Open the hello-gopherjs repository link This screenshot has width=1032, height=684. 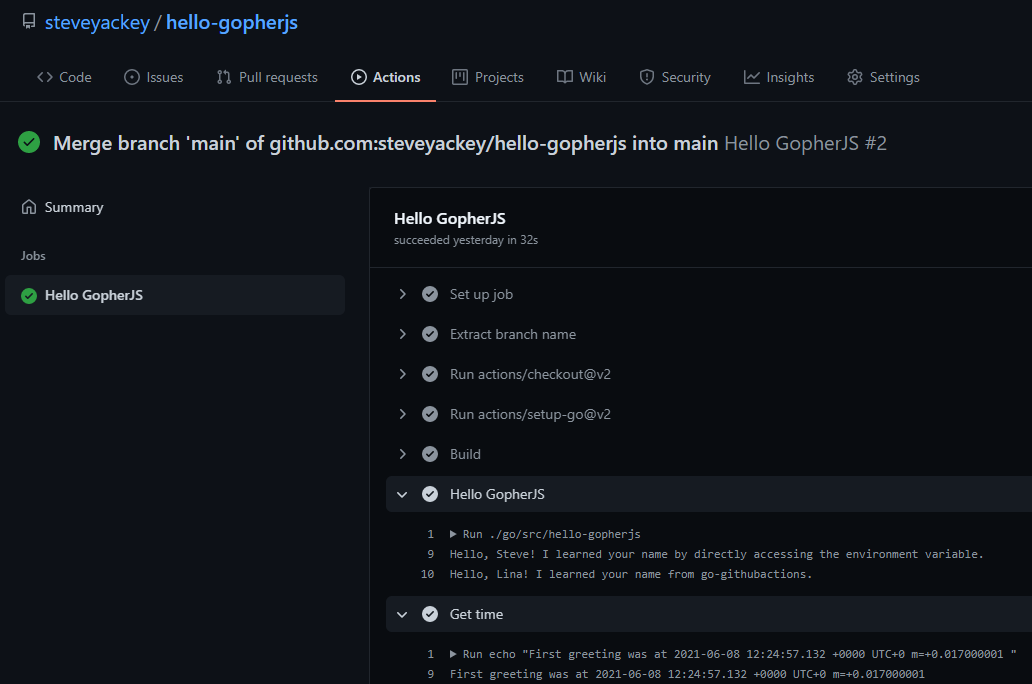coord(231,22)
